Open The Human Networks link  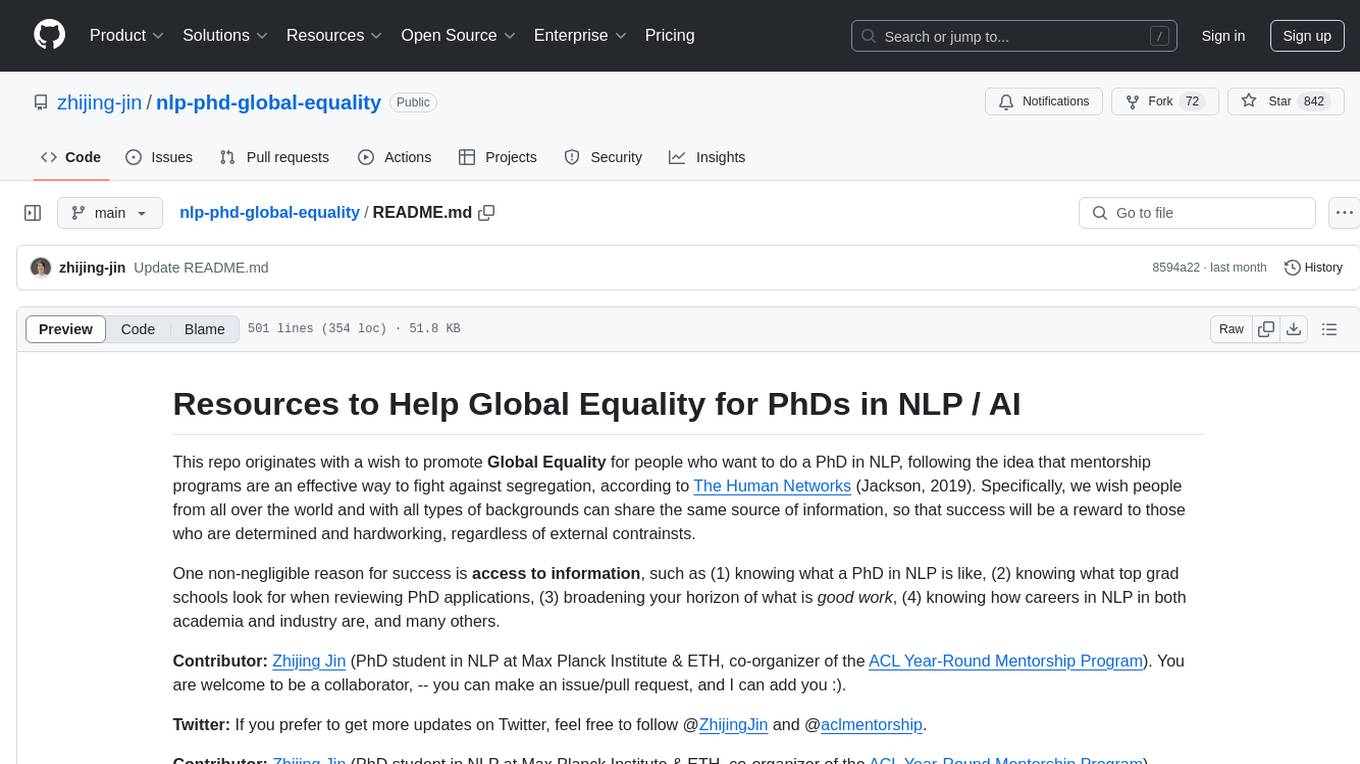tap(772, 486)
